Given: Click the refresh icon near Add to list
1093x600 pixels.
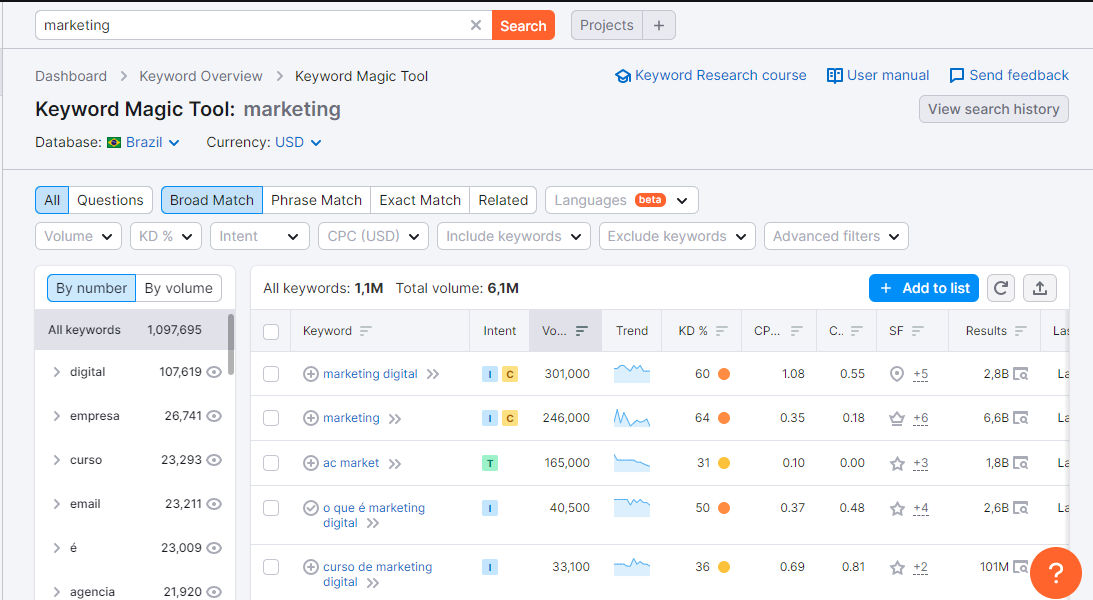Looking at the screenshot, I should 1000,288.
